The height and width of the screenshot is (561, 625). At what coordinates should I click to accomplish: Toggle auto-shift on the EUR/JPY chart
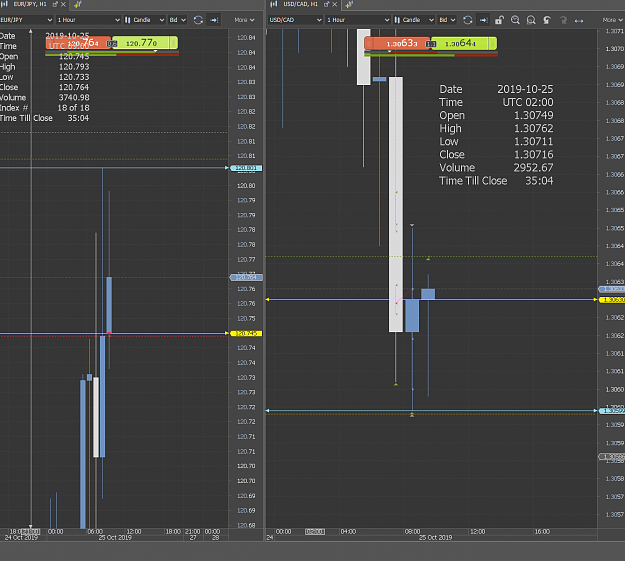(x=214, y=20)
